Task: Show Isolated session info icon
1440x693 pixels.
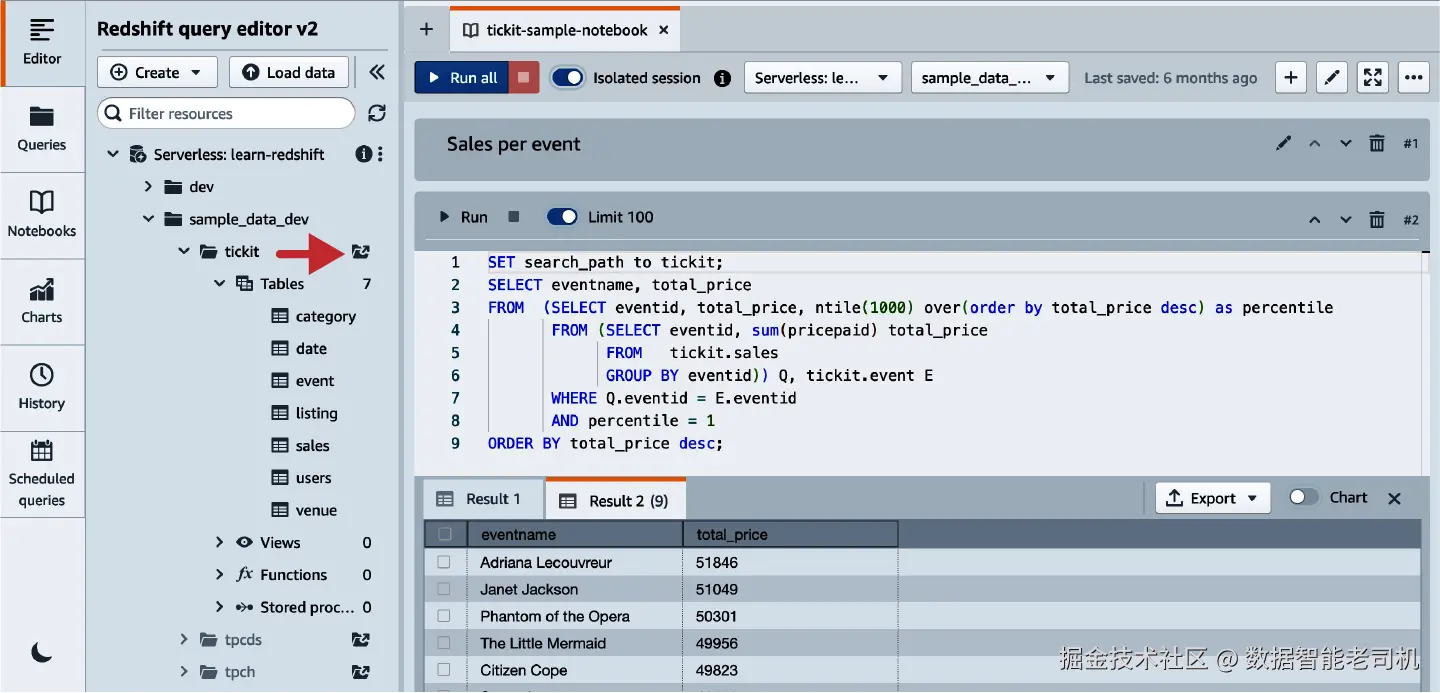Action: click(x=722, y=78)
